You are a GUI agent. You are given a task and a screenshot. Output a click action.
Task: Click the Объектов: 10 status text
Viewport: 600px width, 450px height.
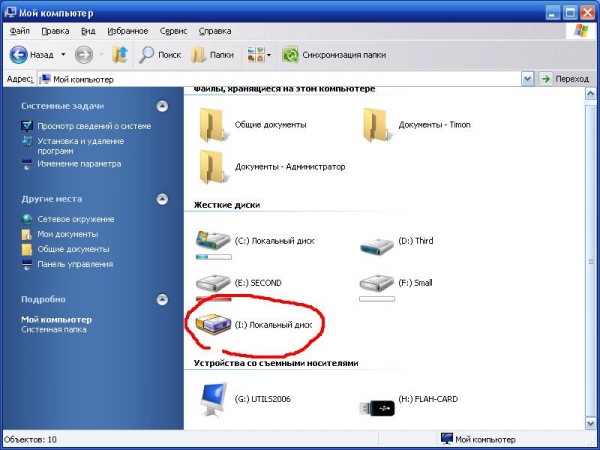30,439
